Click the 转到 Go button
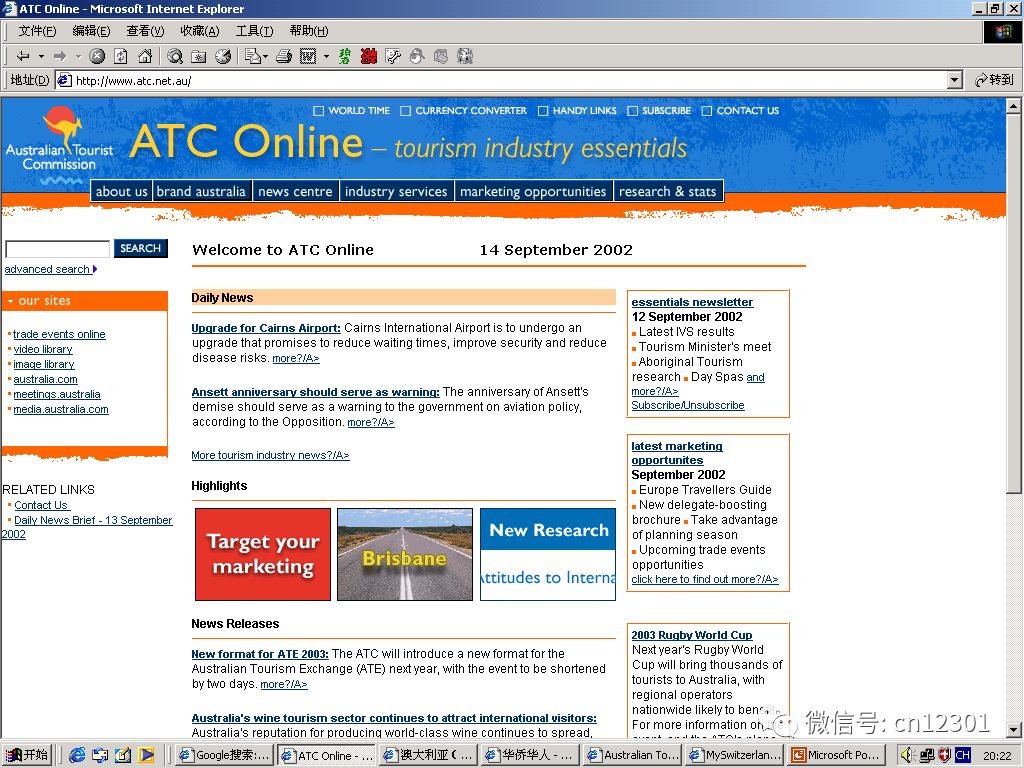Image resolution: width=1024 pixels, height=768 pixels. pos(994,80)
